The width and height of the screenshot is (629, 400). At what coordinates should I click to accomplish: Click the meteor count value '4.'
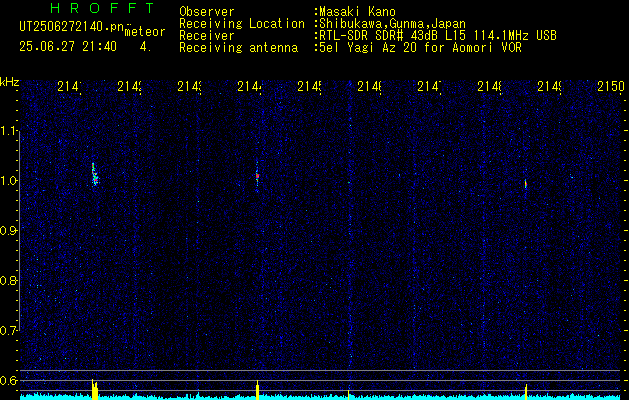click(x=145, y=47)
